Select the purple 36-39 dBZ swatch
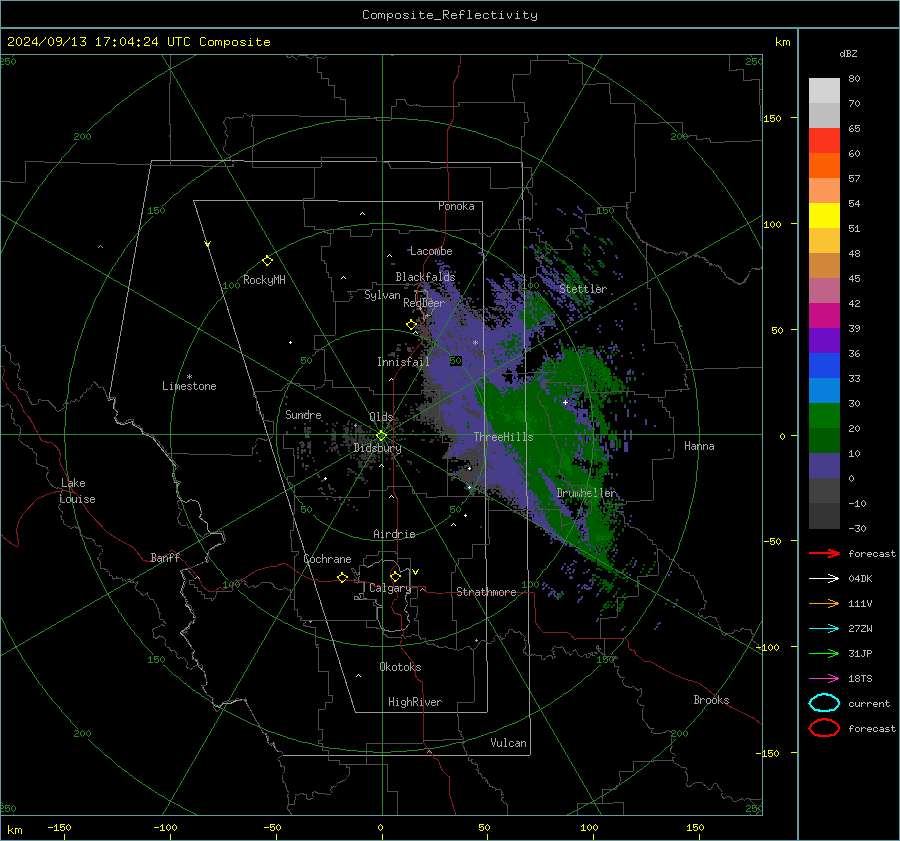This screenshot has height=841, width=900. point(824,340)
